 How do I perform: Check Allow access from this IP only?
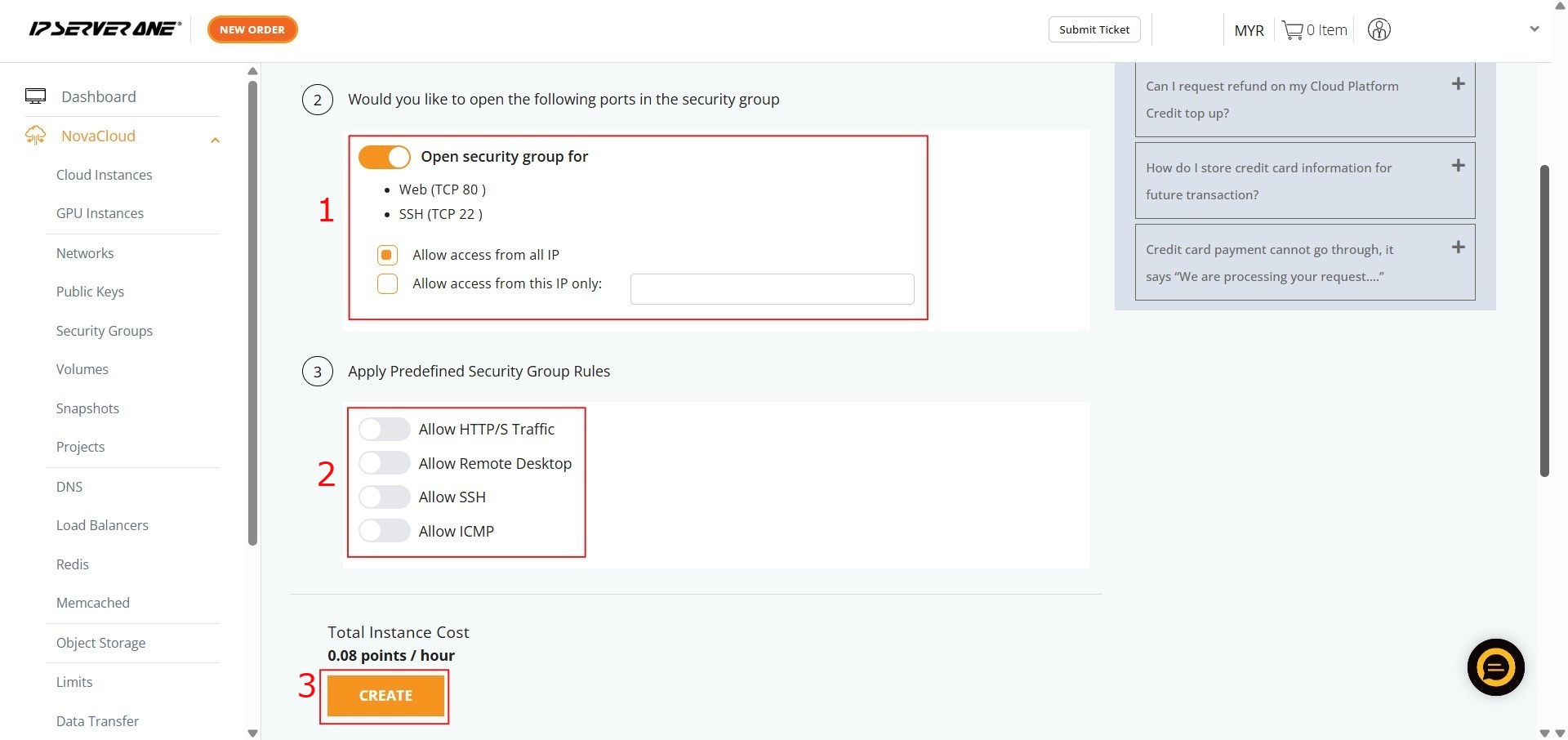(x=387, y=283)
